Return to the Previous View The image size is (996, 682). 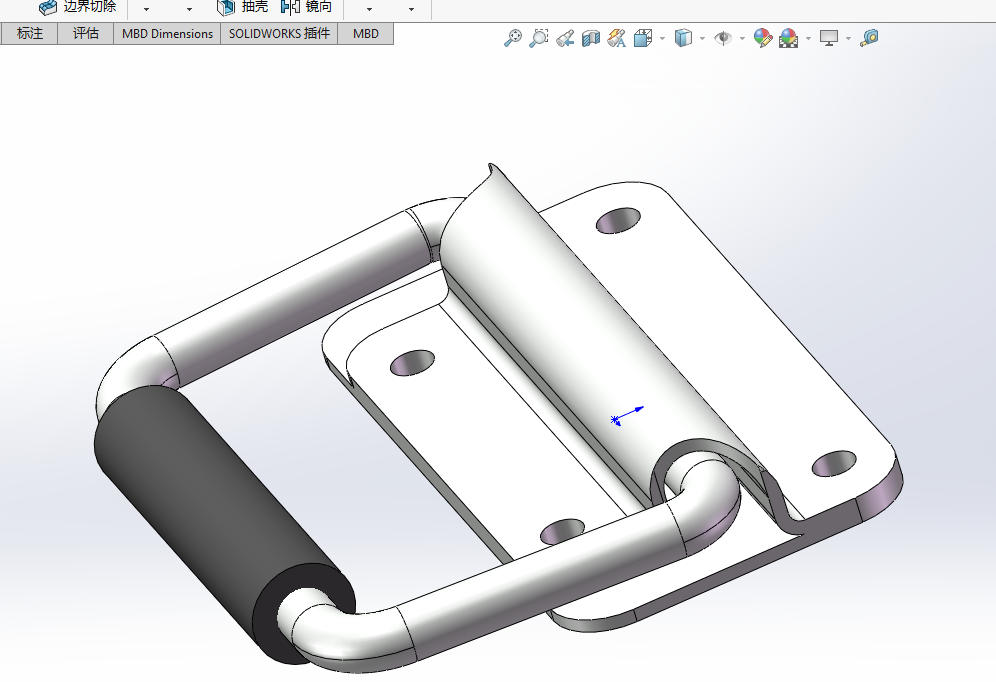point(565,38)
